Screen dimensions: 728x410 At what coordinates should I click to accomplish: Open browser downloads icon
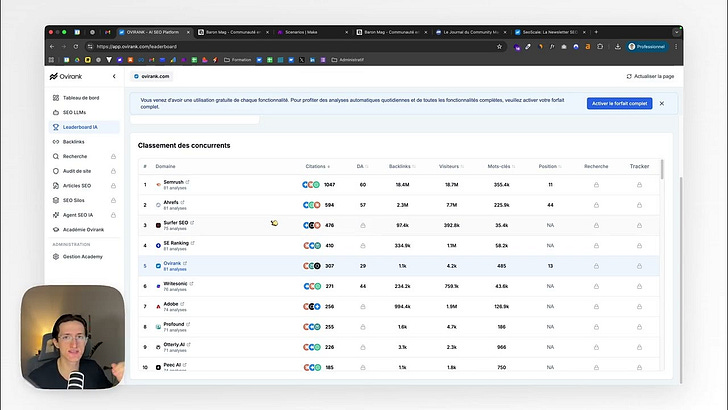(618, 46)
